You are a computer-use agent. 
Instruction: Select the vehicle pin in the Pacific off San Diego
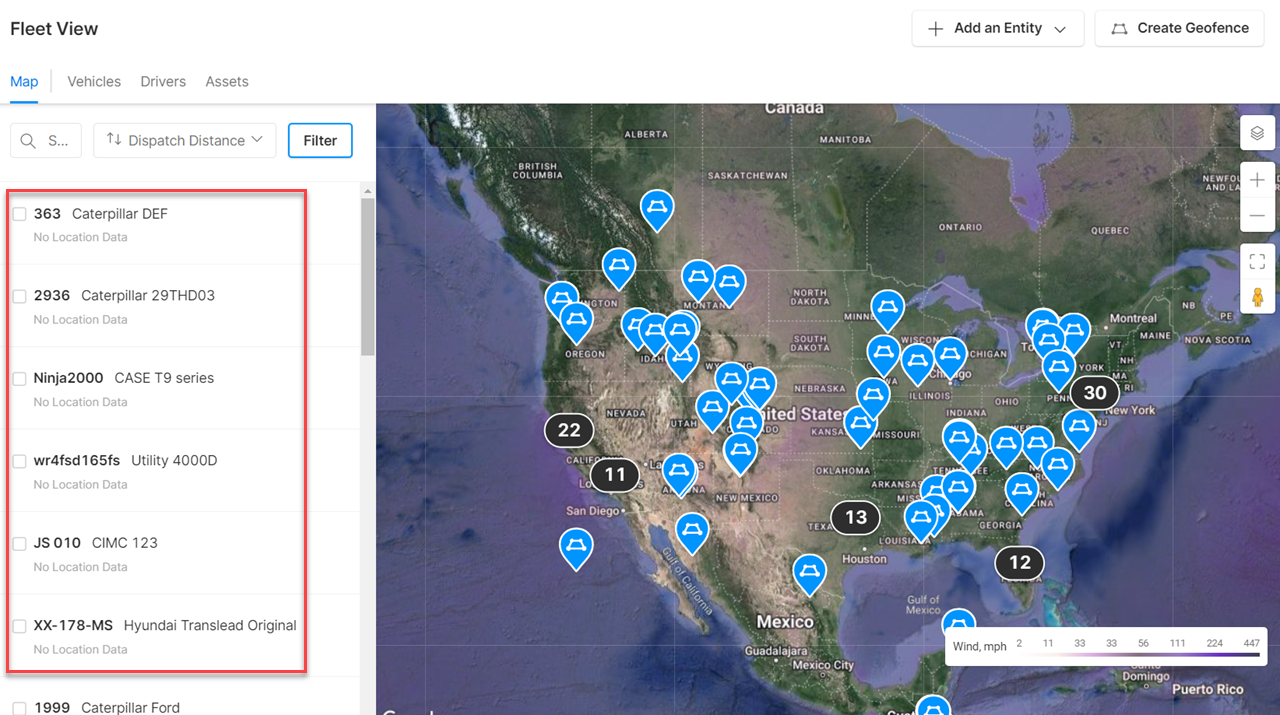575,548
